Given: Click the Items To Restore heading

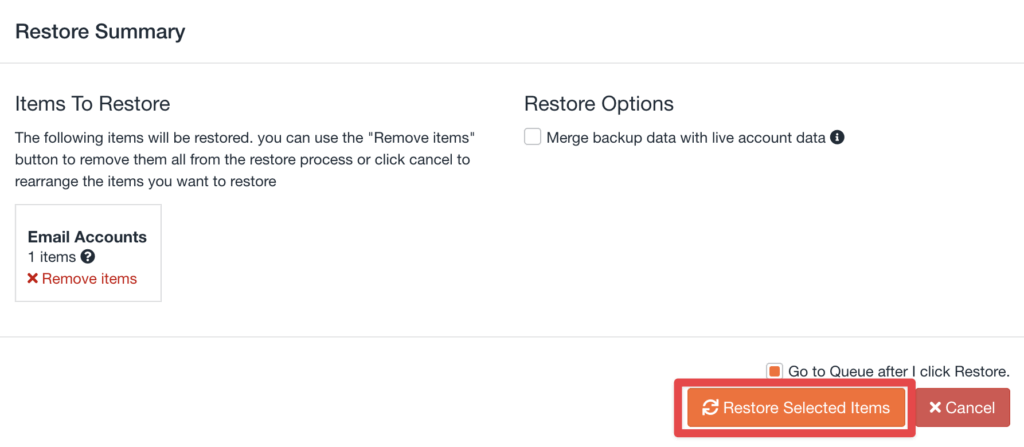Looking at the screenshot, I should tap(92, 103).
